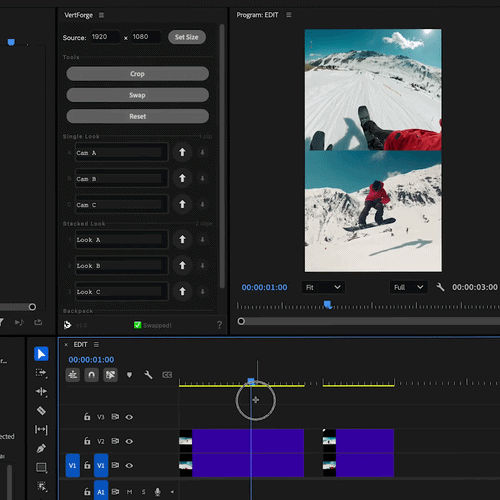Apply Cam B up arrow
Viewport: 500px width, 500px height.
pos(182,178)
